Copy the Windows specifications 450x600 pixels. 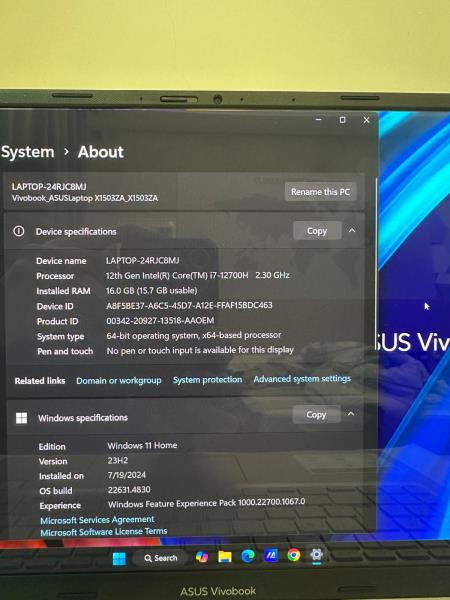[x=316, y=414]
